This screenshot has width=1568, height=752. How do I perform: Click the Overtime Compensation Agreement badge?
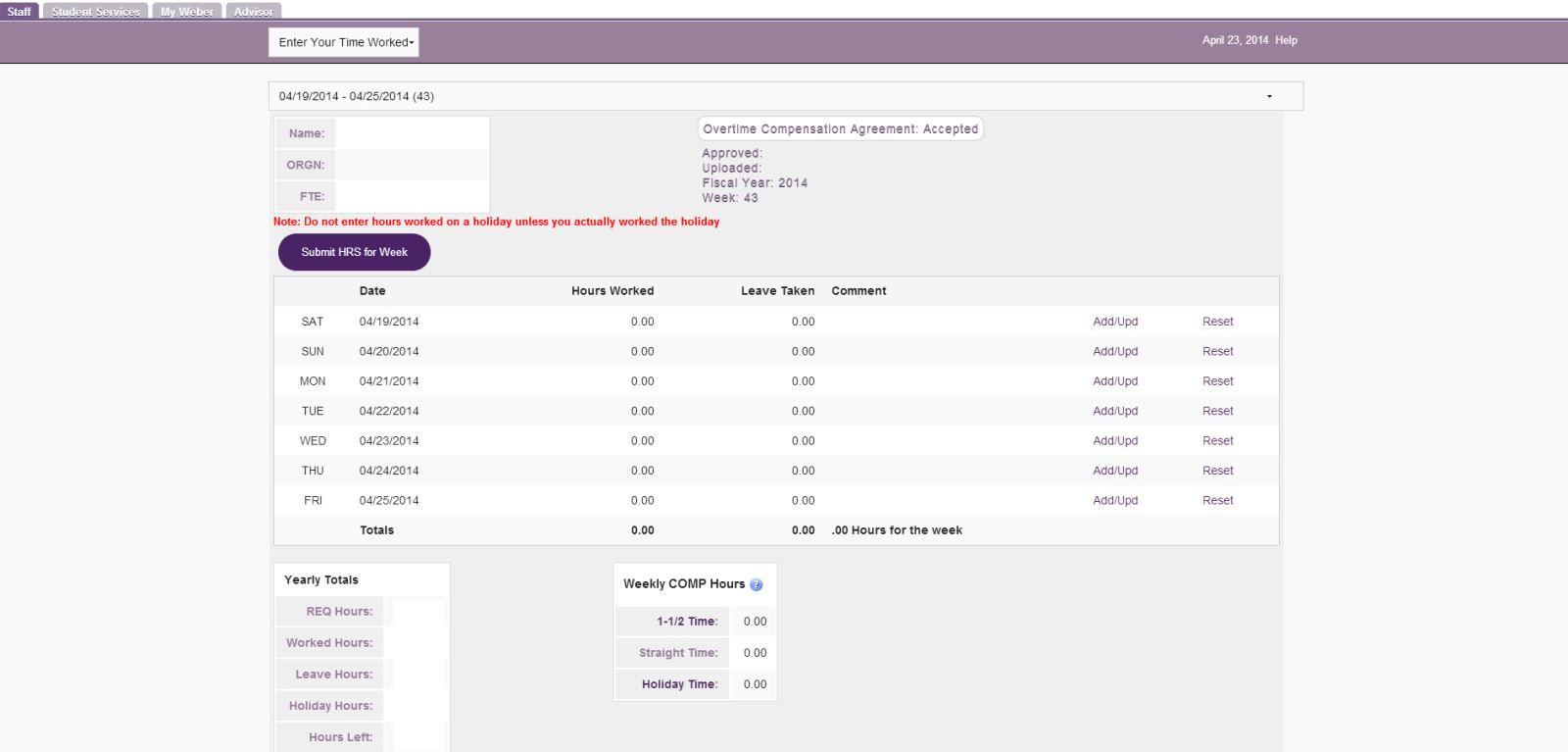click(840, 129)
